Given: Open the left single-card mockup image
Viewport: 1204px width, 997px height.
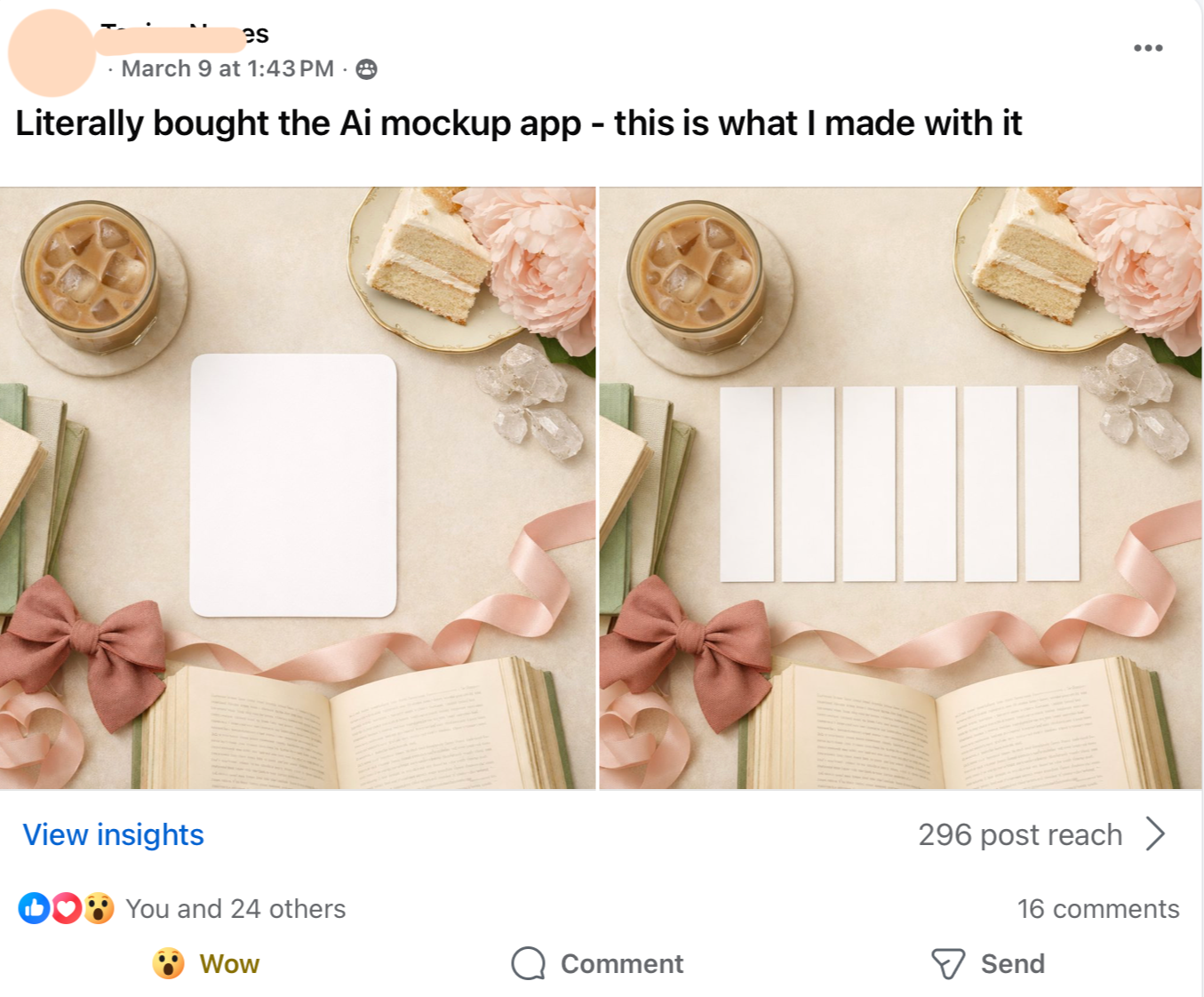Looking at the screenshot, I should pyautogui.click(x=298, y=488).
